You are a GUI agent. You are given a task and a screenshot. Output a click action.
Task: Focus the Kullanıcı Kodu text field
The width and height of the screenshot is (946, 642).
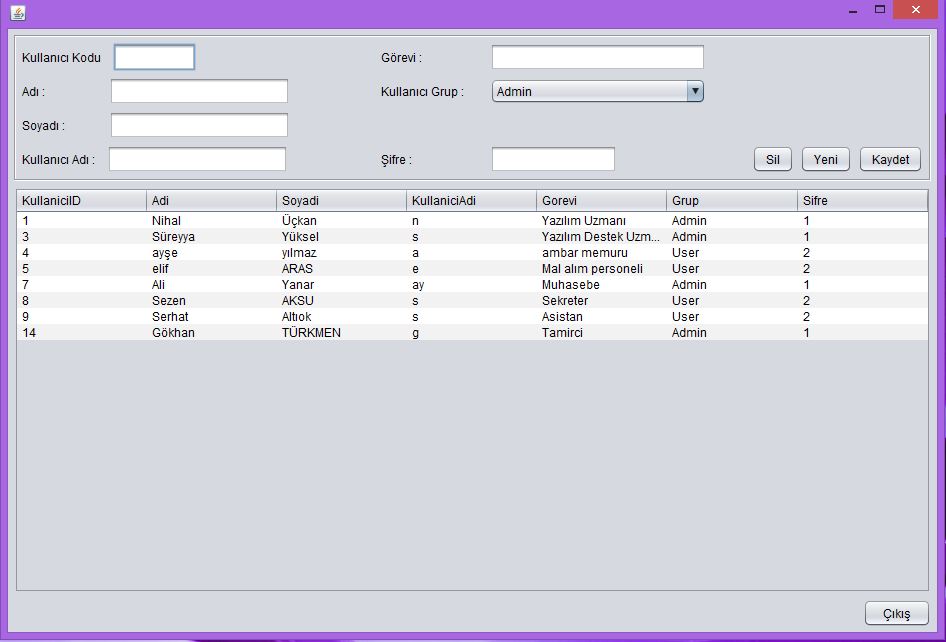point(154,58)
